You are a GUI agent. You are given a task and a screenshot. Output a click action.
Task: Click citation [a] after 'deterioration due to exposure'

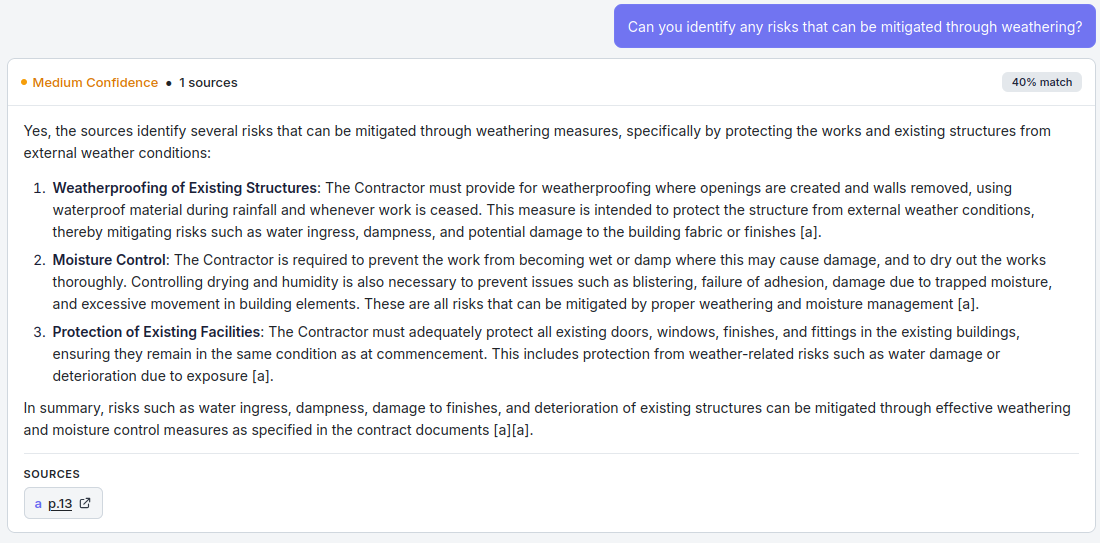click(x=262, y=376)
